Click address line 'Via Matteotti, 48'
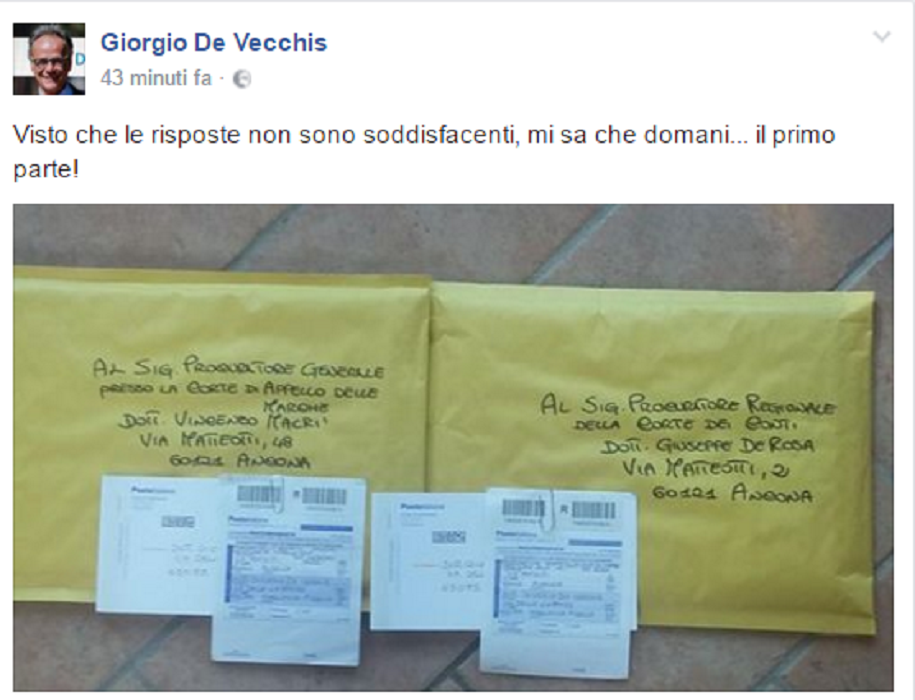915x700 pixels. pos(215,440)
